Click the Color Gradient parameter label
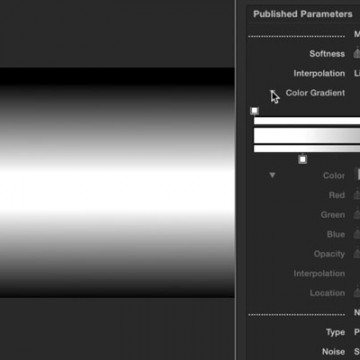Image resolution: width=360 pixels, height=360 pixels. 315,93
